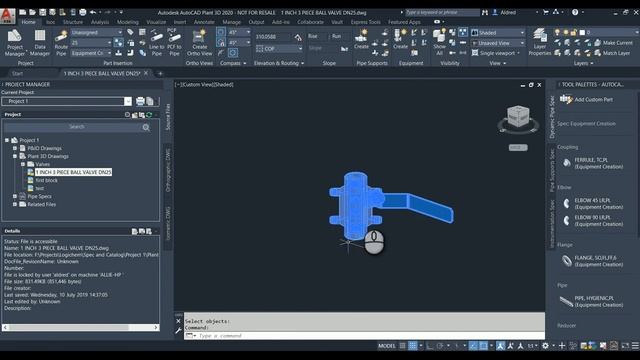The width and height of the screenshot is (640, 360).
Task: Open the Unassigned line number dropdown
Action: point(96,32)
